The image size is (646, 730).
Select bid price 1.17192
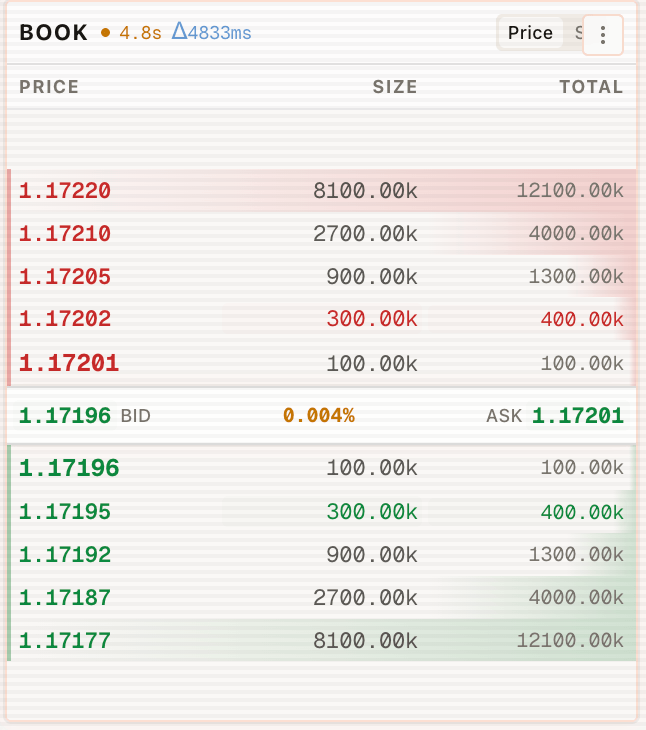[65, 555]
